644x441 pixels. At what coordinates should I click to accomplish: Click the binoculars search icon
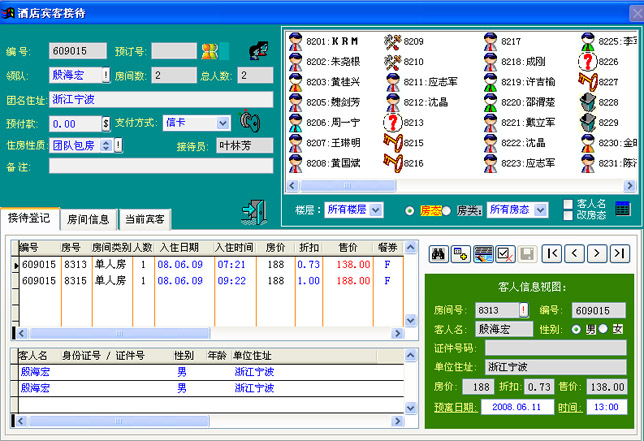click(x=437, y=254)
